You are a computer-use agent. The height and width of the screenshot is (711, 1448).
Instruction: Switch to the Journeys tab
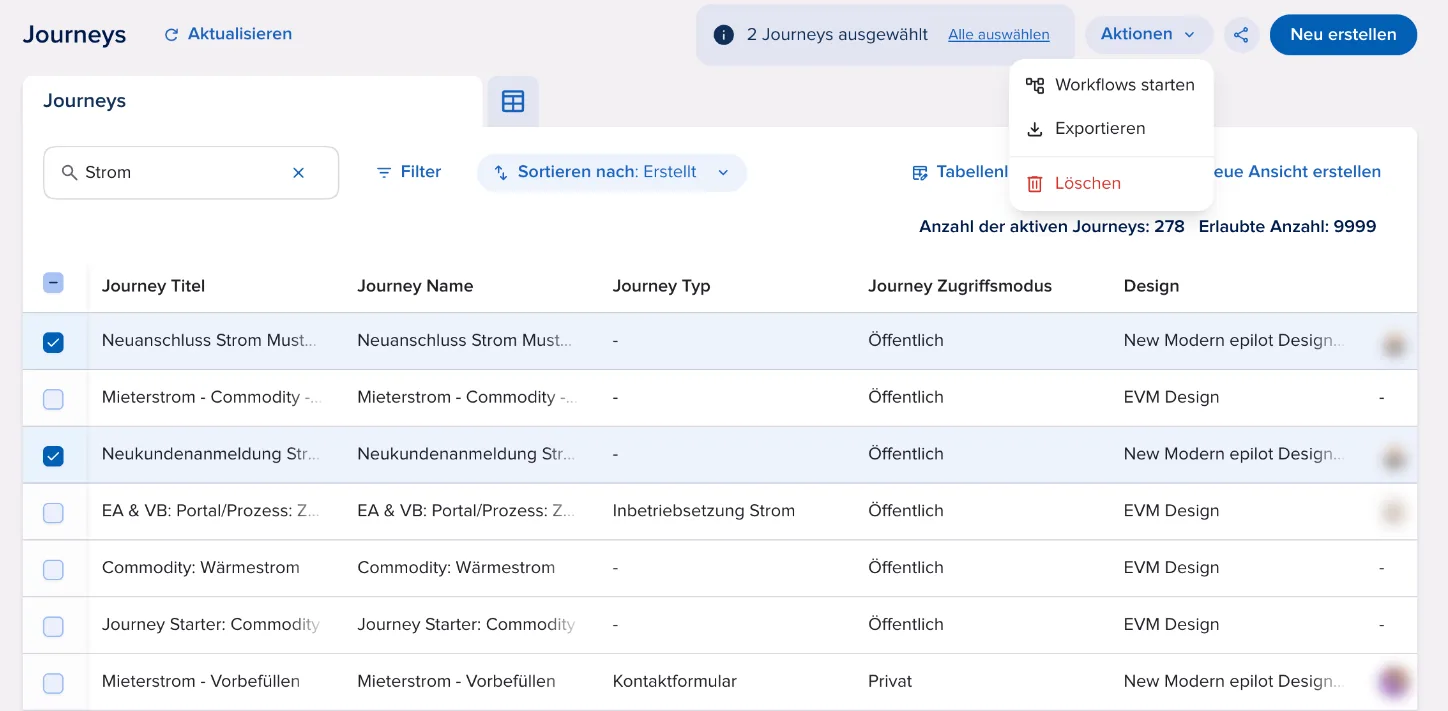(x=253, y=101)
